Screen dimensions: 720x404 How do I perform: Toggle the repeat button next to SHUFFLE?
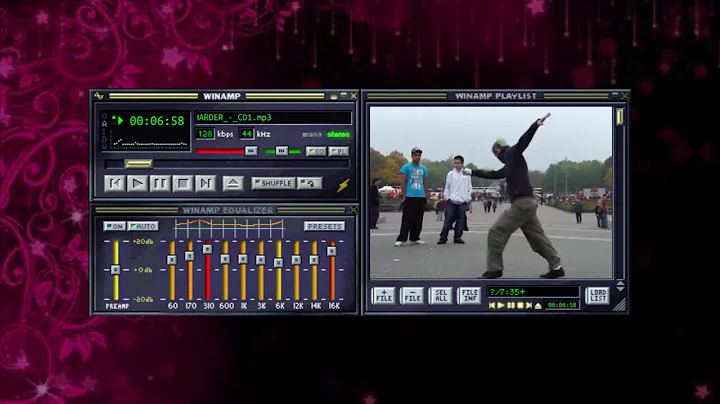coord(309,183)
